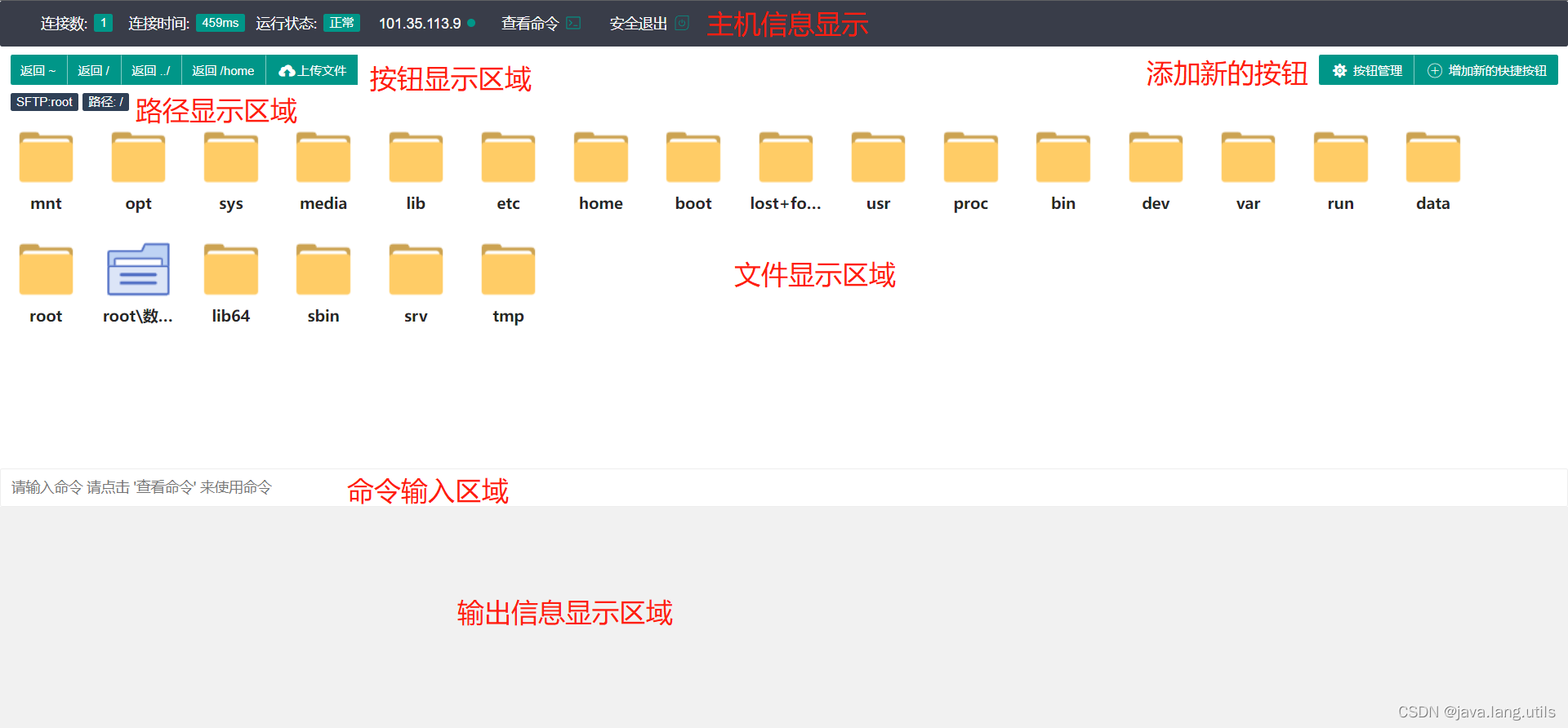
Task: Click the 101.35.113.9 host address
Action: (x=420, y=24)
